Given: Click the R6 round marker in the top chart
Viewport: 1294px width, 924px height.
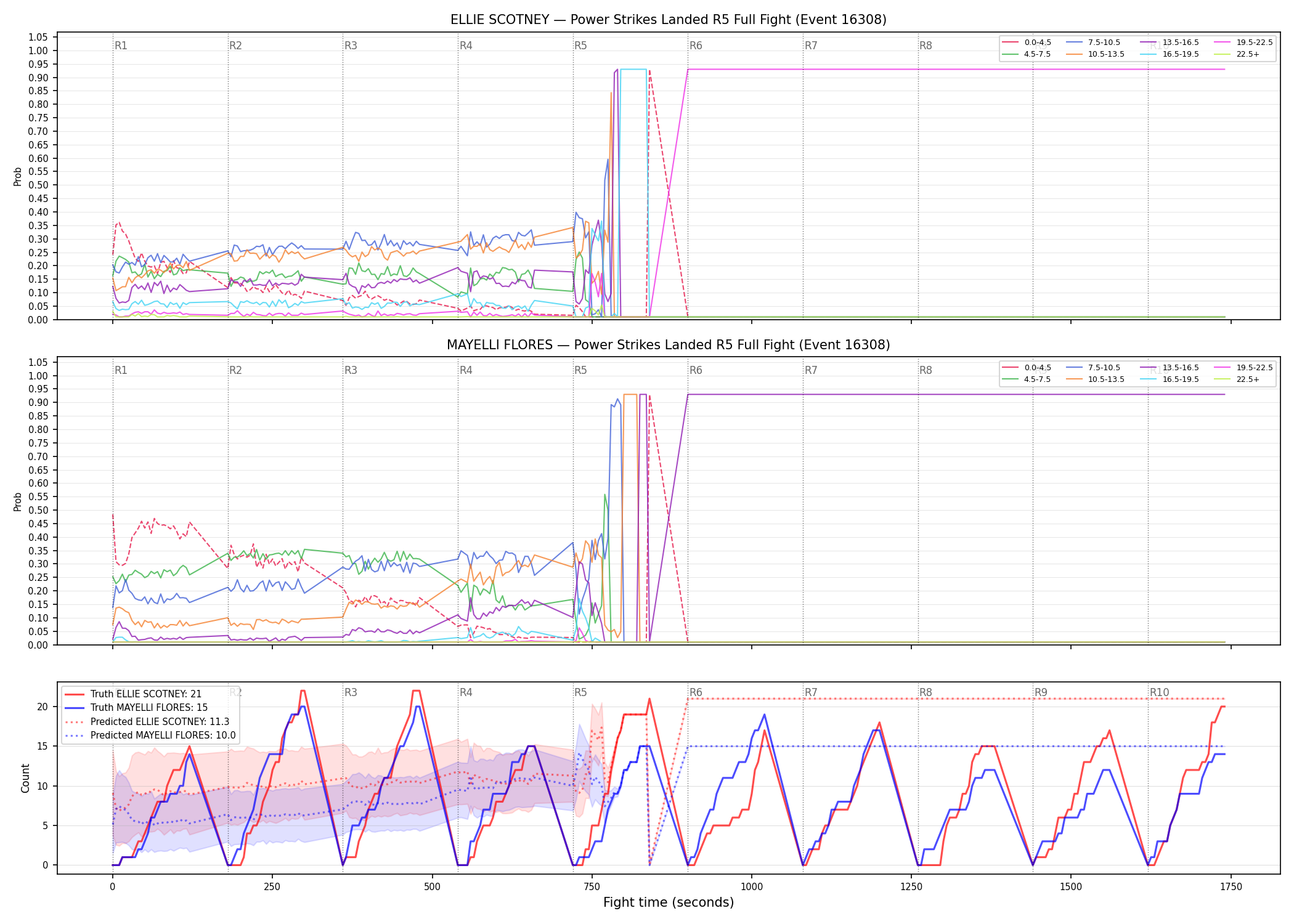Looking at the screenshot, I should pyautogui.click(x=696, y=46).
